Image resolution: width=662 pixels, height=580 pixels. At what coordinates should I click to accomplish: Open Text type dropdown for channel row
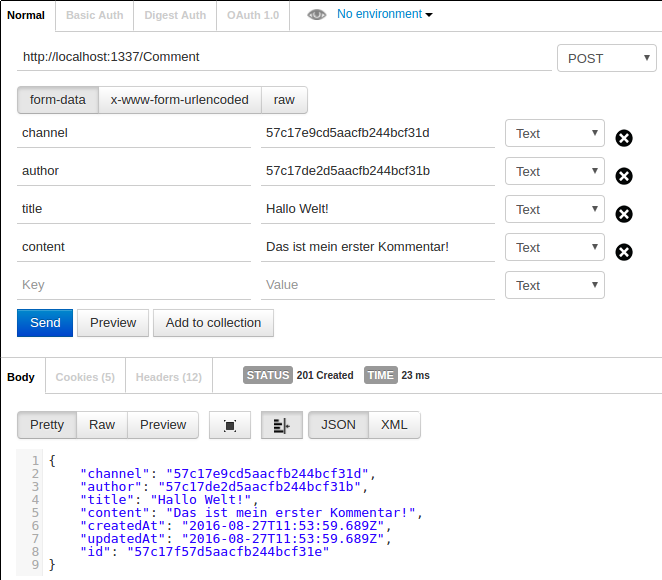pos(555,134)
